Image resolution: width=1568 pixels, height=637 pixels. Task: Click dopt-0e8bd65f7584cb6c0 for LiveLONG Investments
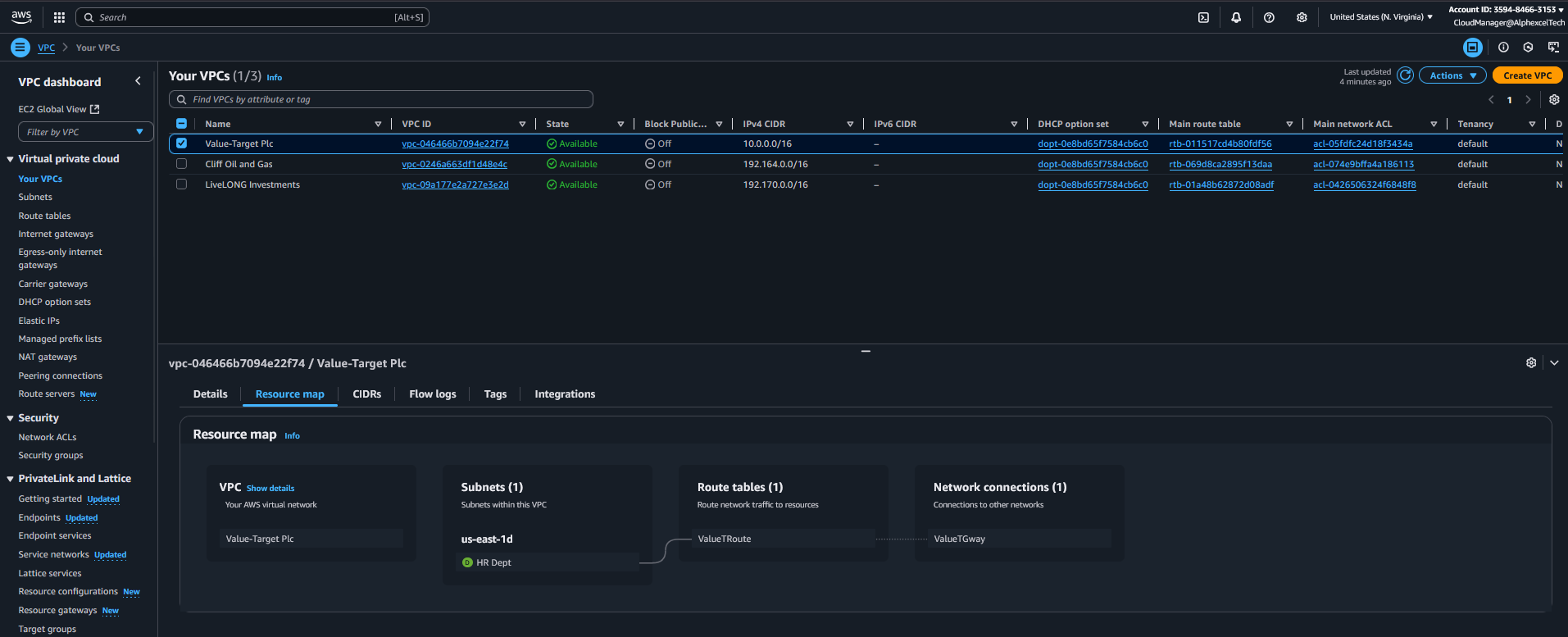pyautogui.click(x=1093, y=184)
